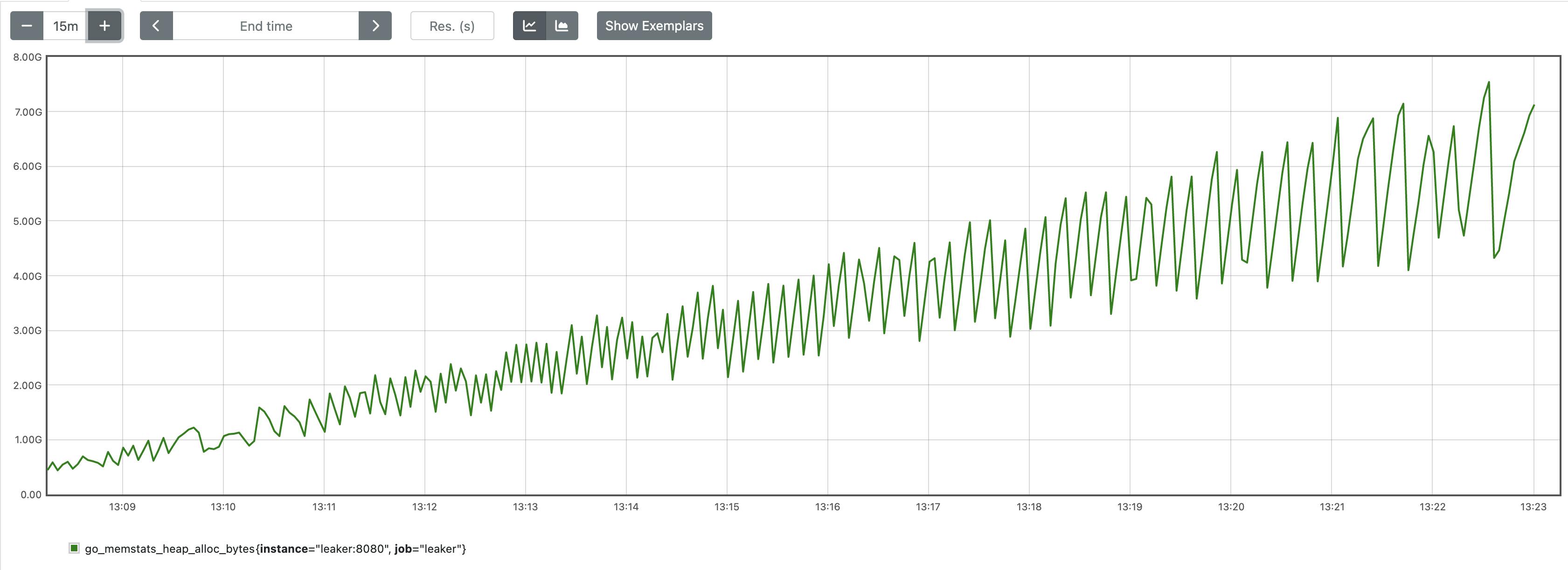
Task: Click the Res. (s) resolution field
Action: pyautogui.click(x=452, y=26)
